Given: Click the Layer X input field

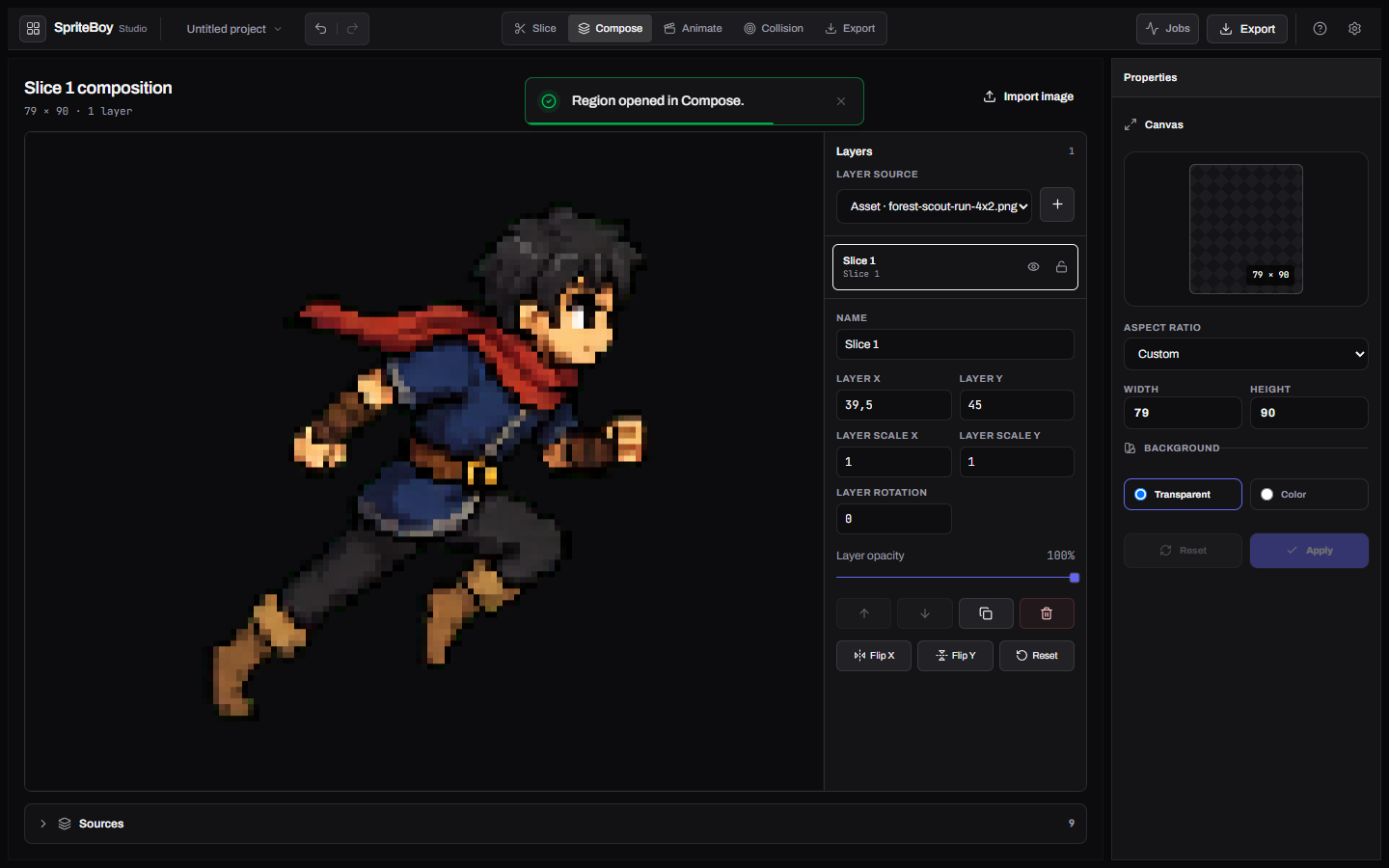Looking at the screenshot, I should [894, 405].
